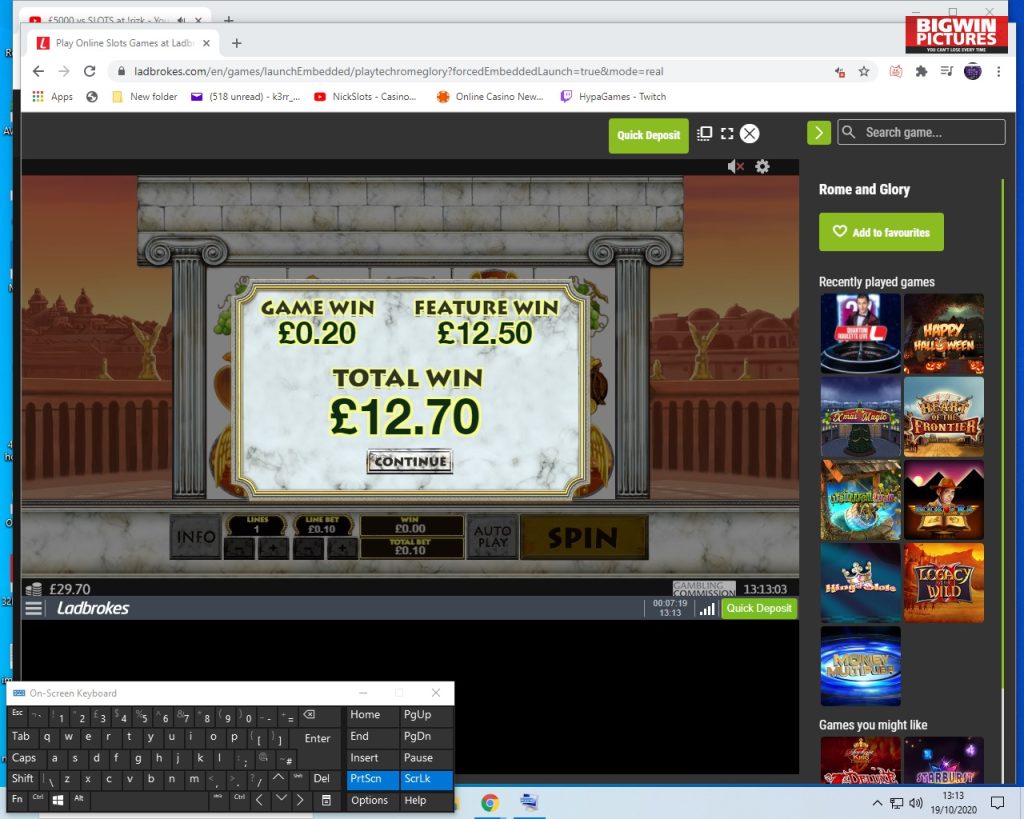Open the Apps bookmarks shortcut
This screenshot has width=1024, height=819.
point(52,97)
